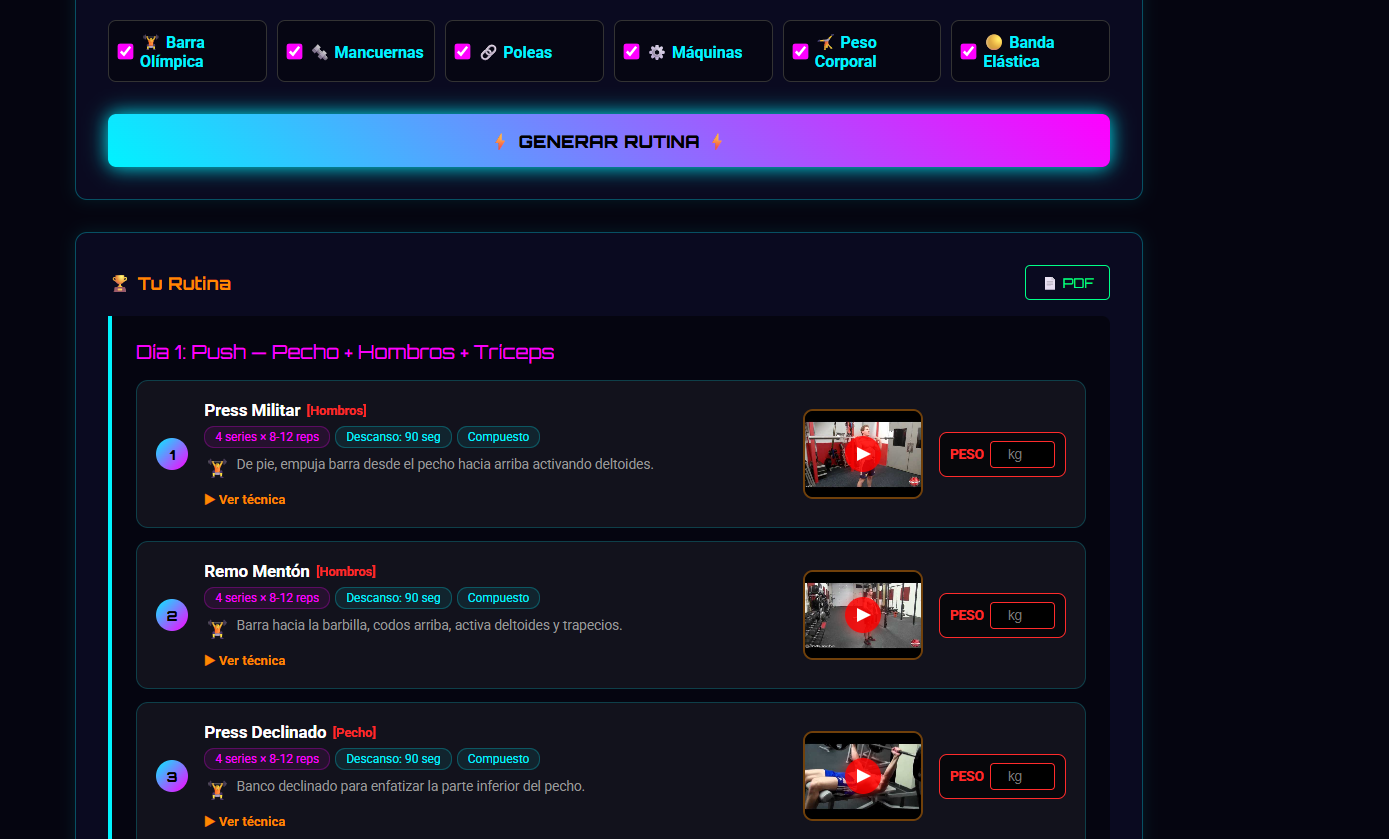
Task: Uncheck the Peso Corporal checkbox
Action: click(800, 52)
